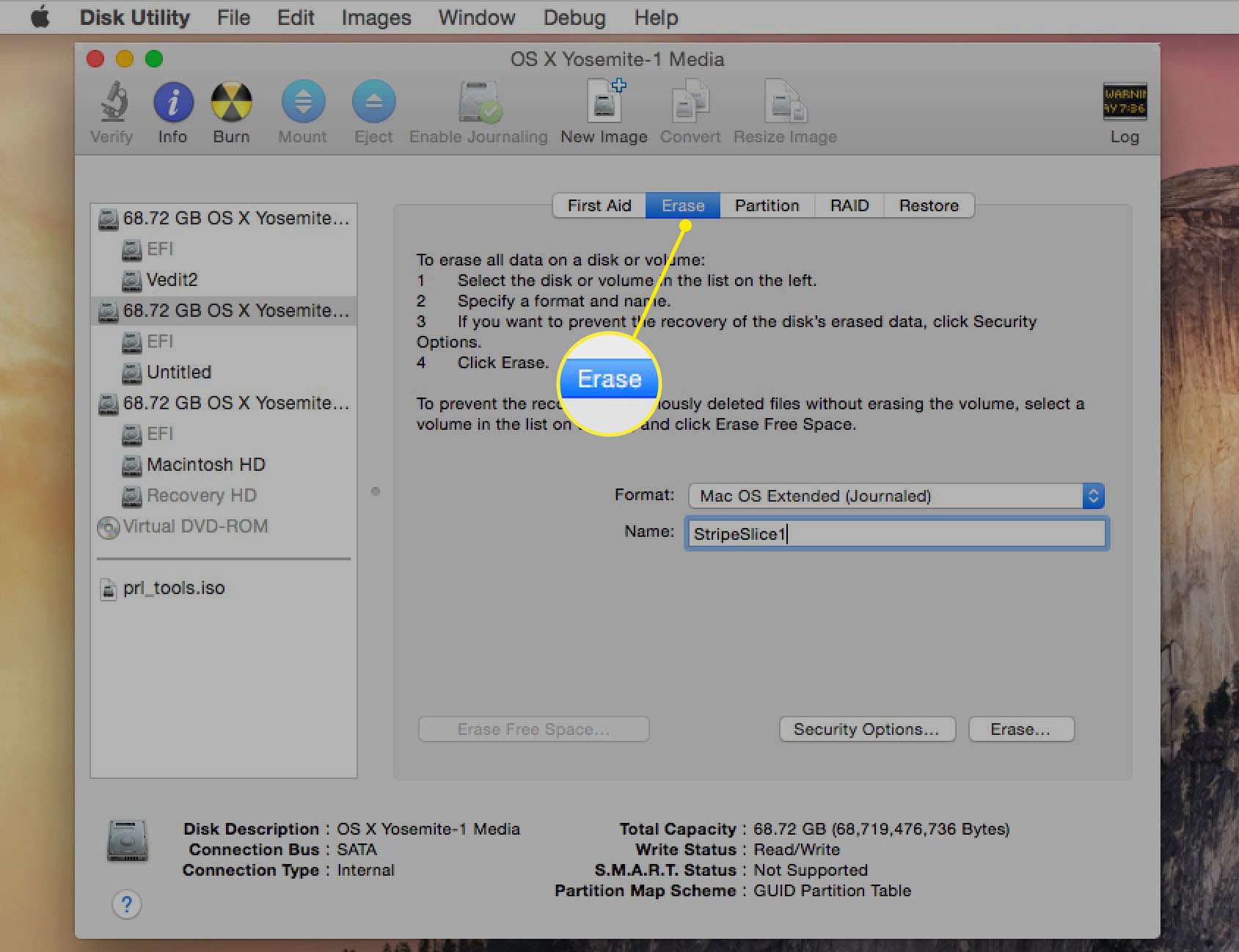Create a New Image from toolbar
The height and width of the screenshot is (952, 1239).
coord(606,100)
